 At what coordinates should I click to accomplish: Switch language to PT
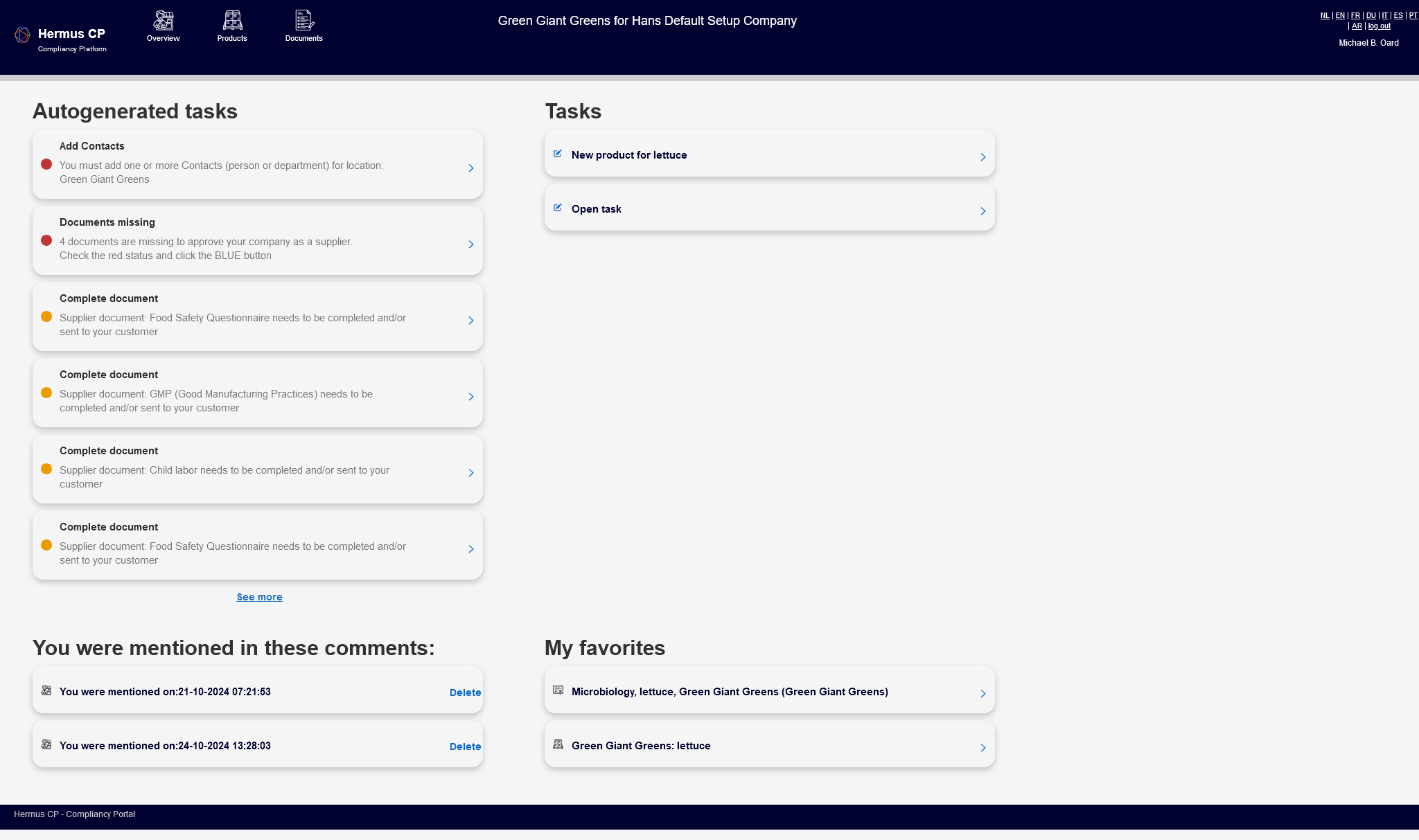pos(1413,15)
